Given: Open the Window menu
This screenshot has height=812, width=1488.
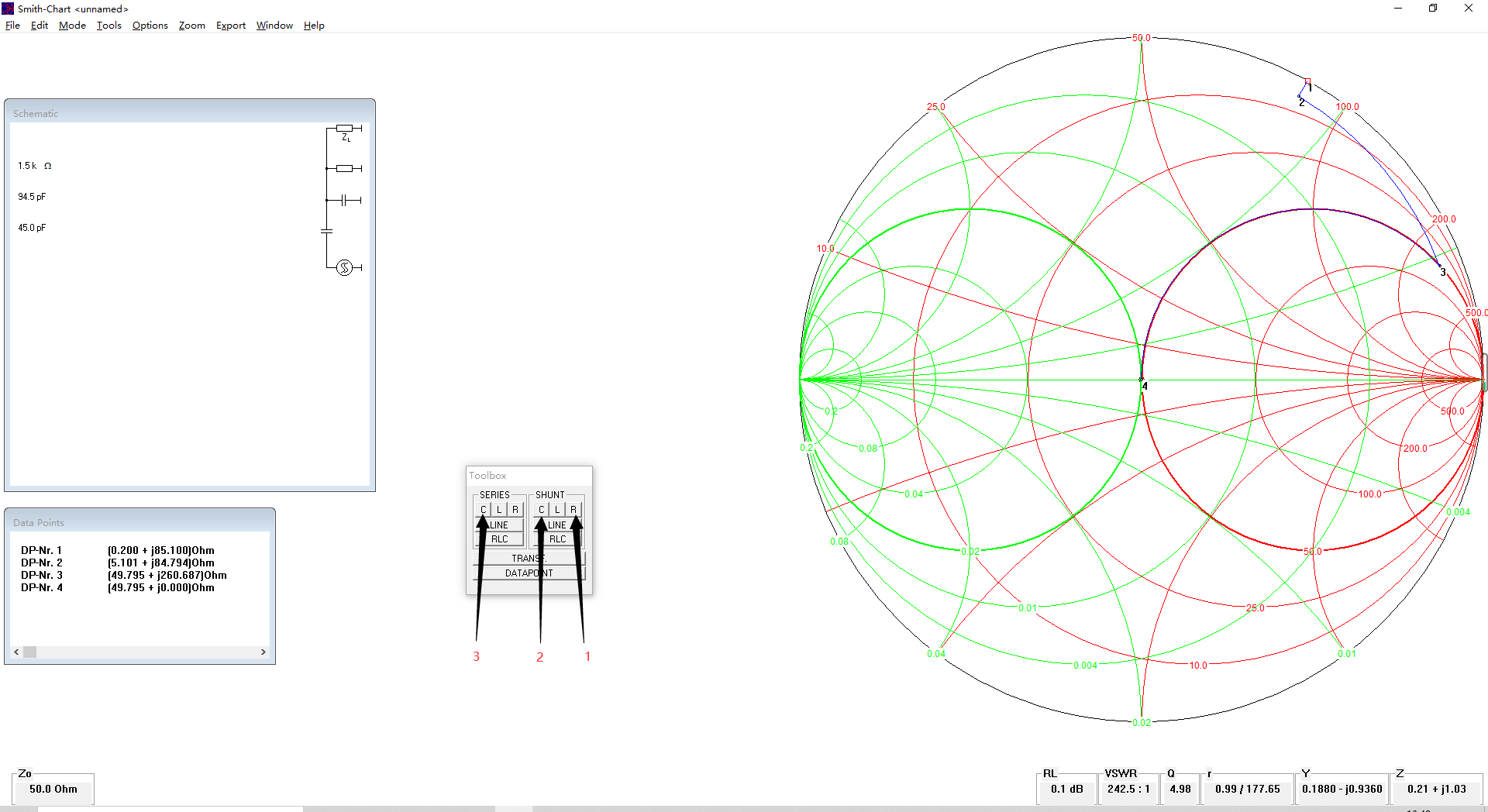Looking at the screenshot, I should 274,26.
